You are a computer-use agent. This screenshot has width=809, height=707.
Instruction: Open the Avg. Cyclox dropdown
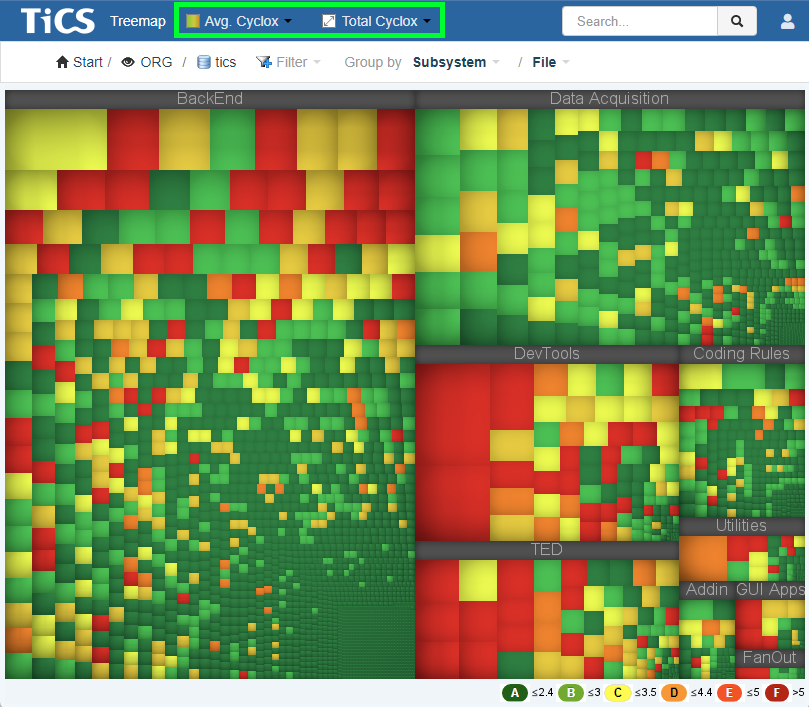pos(239,21)
